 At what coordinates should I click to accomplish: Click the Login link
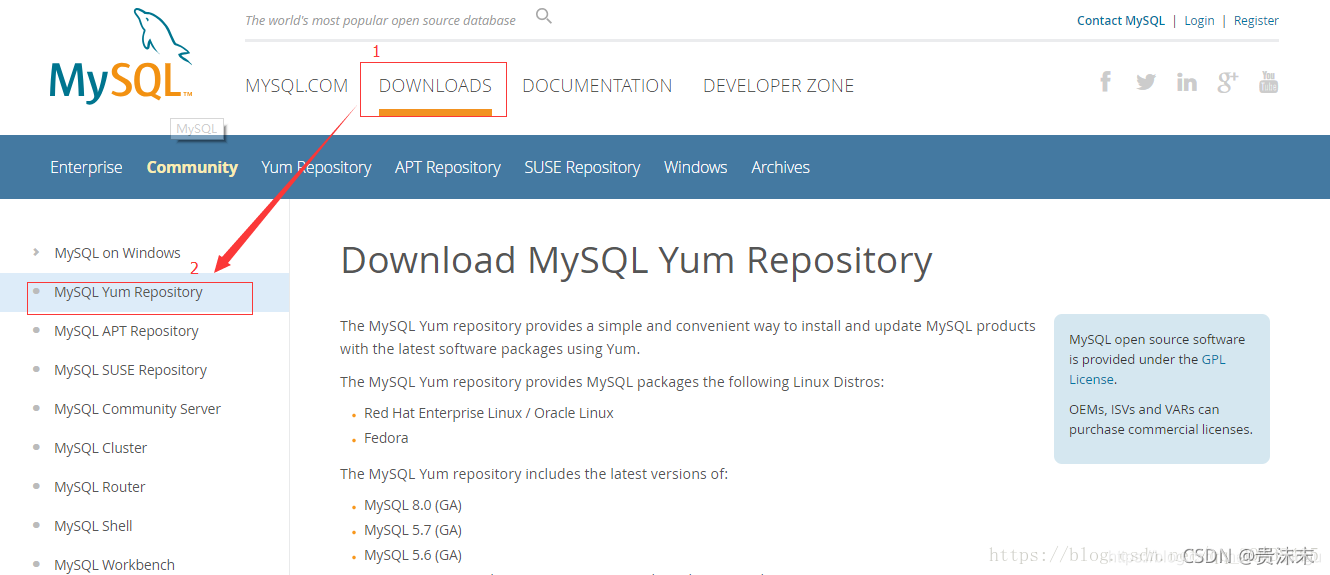coord(1199,20)
